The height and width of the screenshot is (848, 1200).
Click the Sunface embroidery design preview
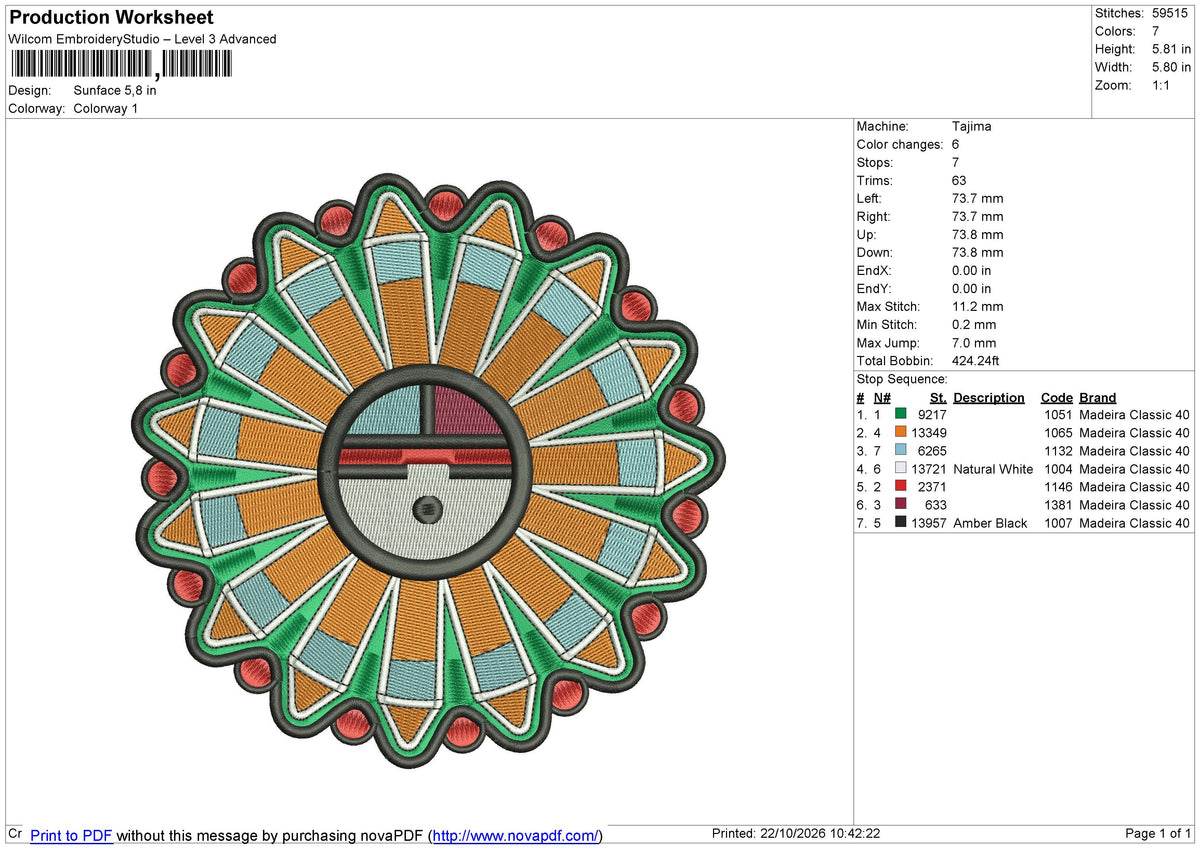[428, 471]
